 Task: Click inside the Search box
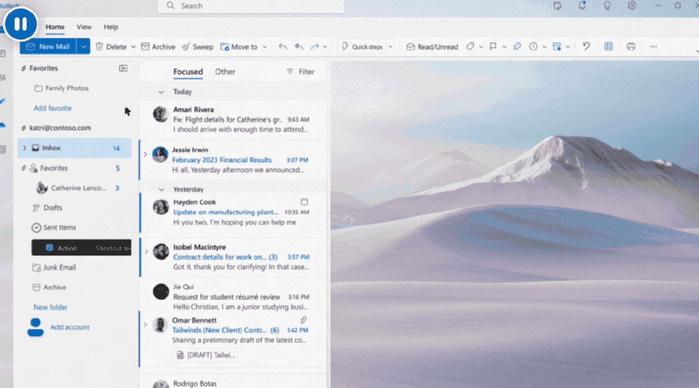(x=251, y=6)
